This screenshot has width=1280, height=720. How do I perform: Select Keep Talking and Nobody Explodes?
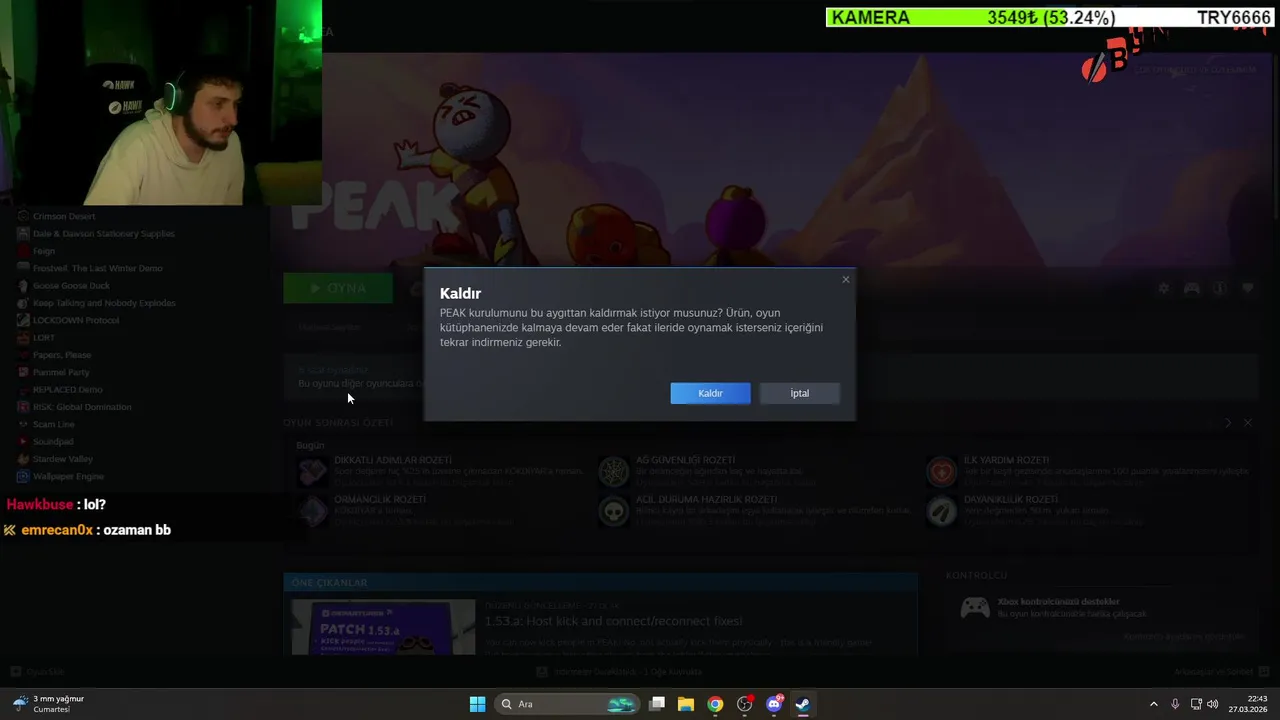pyautogui.click(x=104, y=303)
